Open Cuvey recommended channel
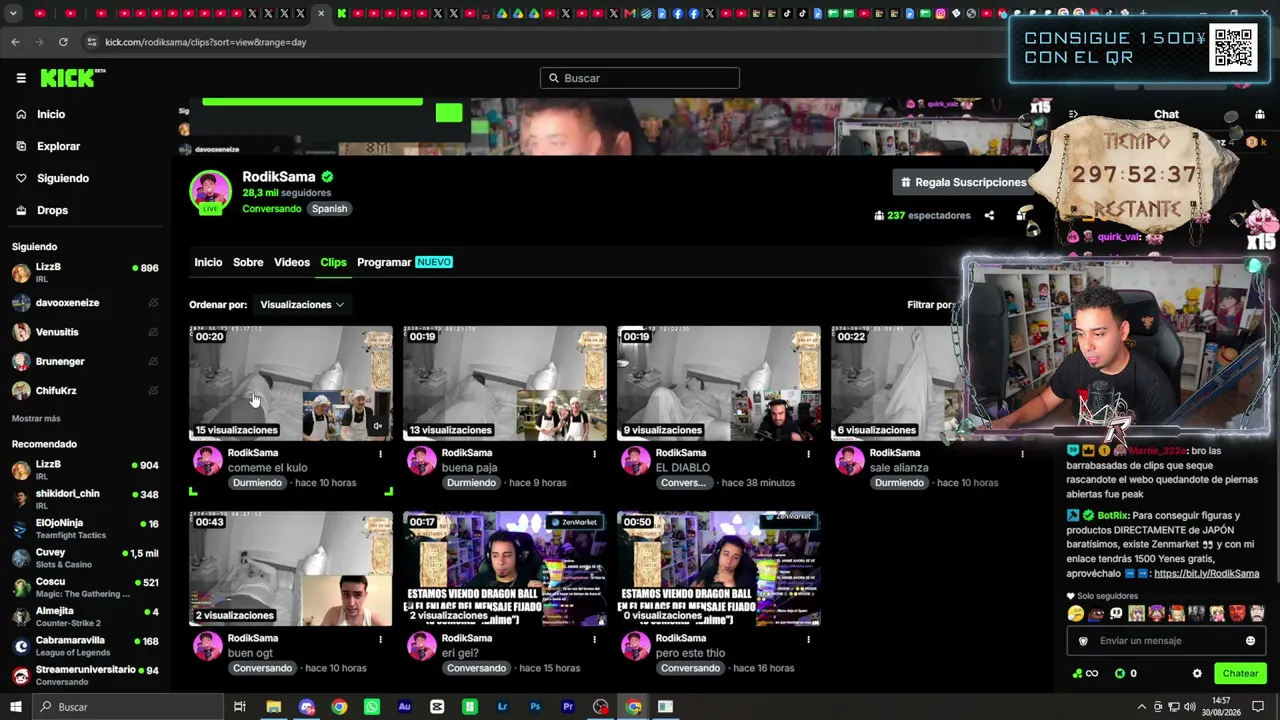The width and height of the screenshot is (1280, 720). pyautogui.click(x=85, y=557)
